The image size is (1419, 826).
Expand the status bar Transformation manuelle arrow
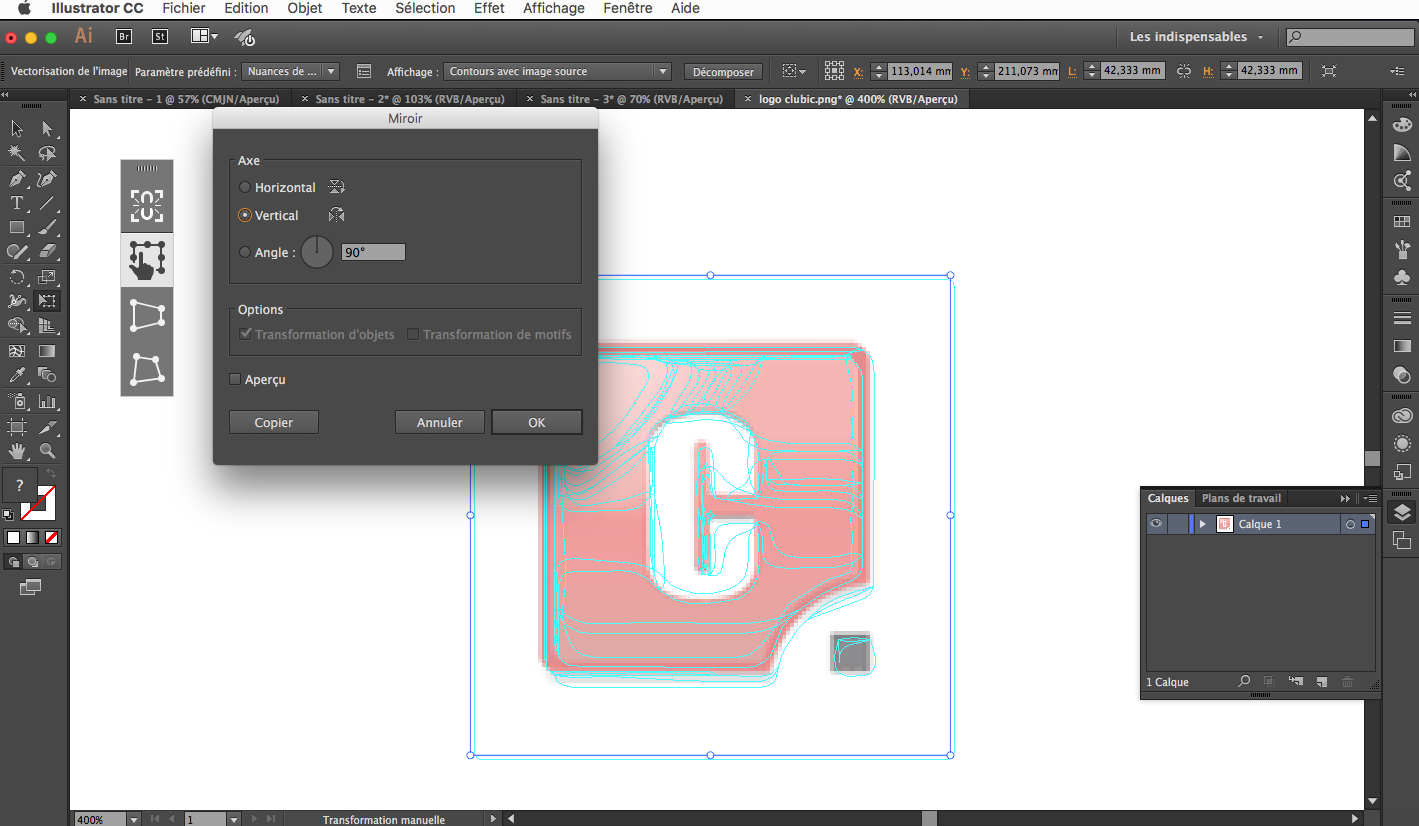tap(492, 819)
